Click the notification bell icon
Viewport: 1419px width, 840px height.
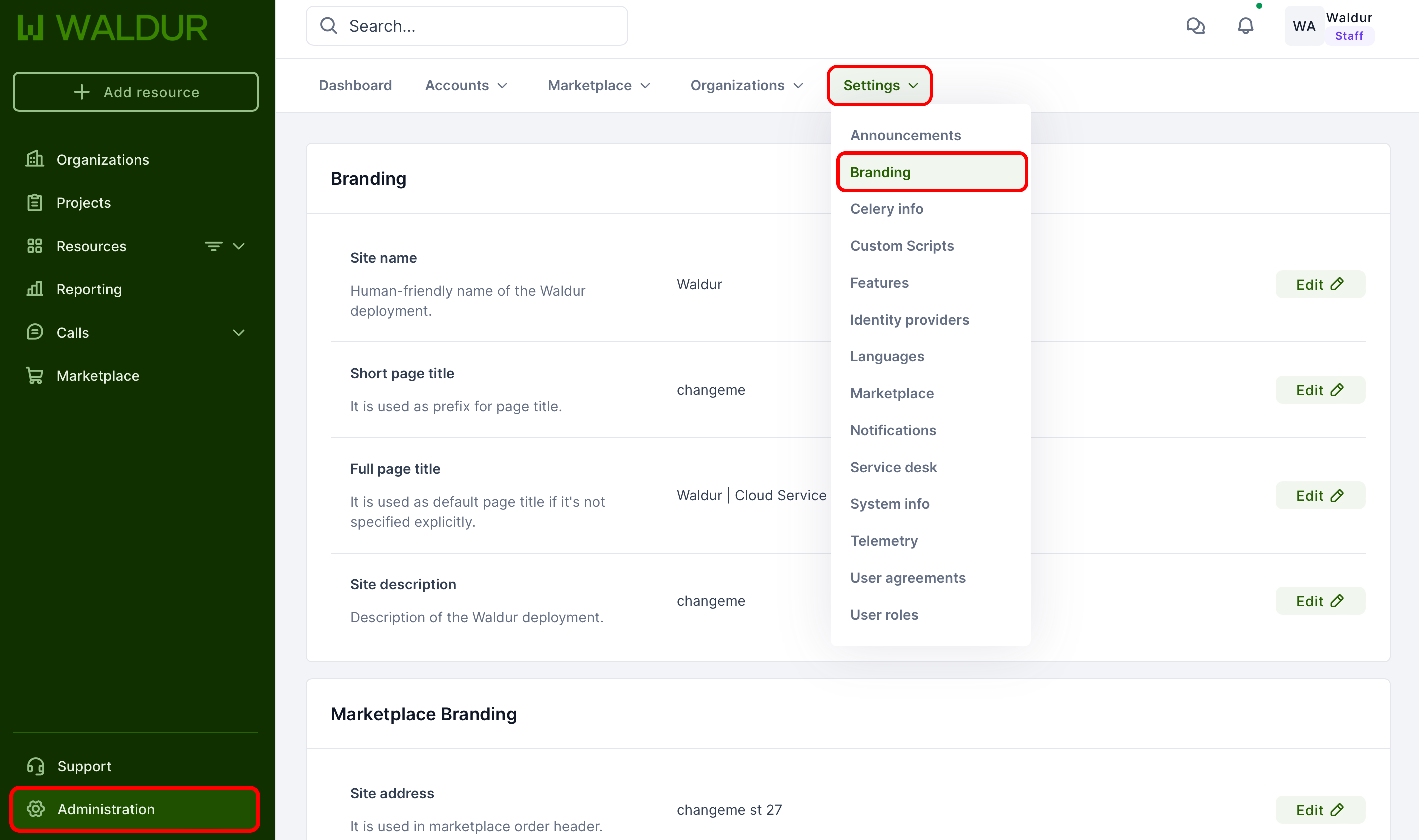point(1245,26)
